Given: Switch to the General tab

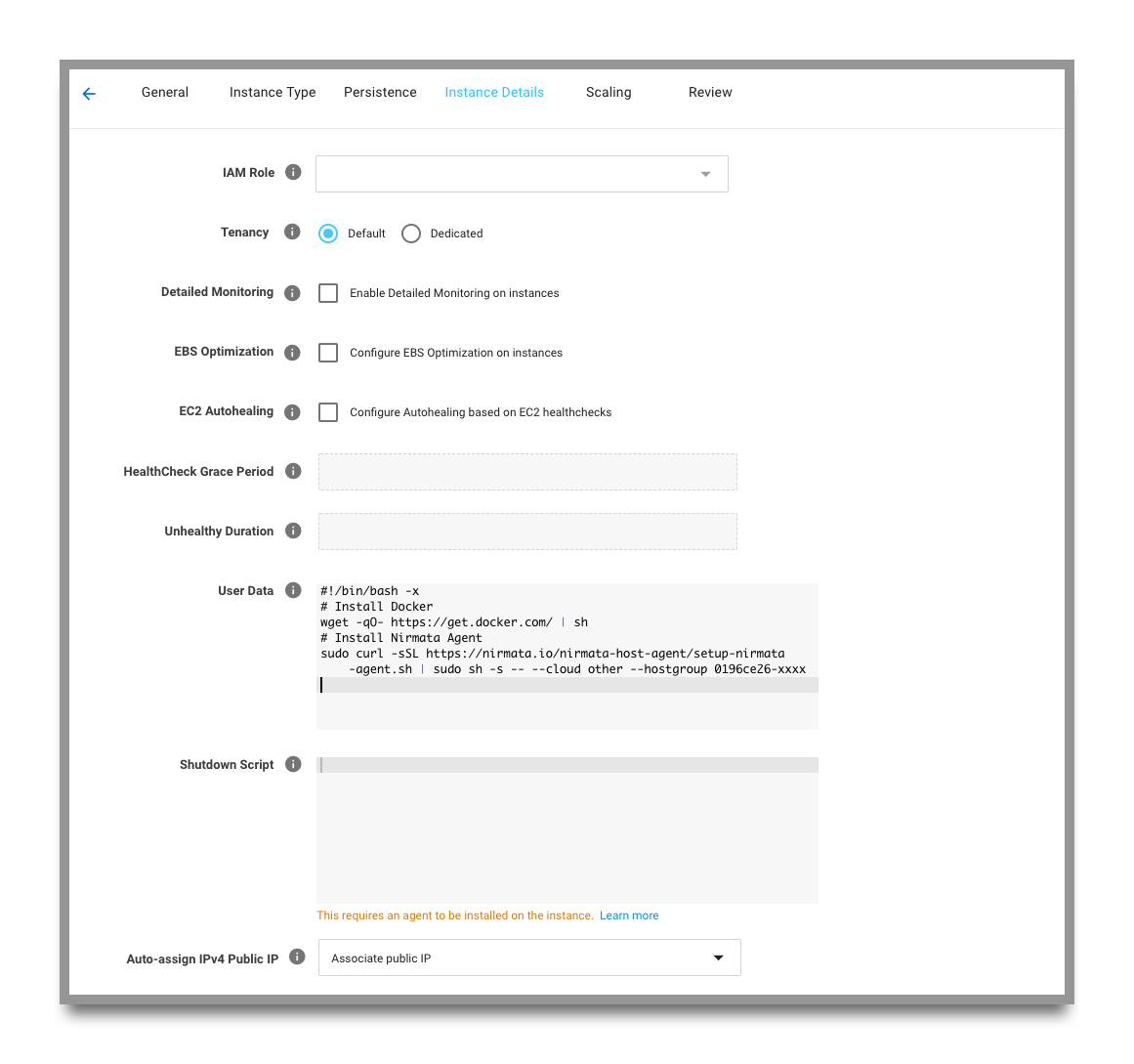Looking at the screenshot, I should [165, 92].
